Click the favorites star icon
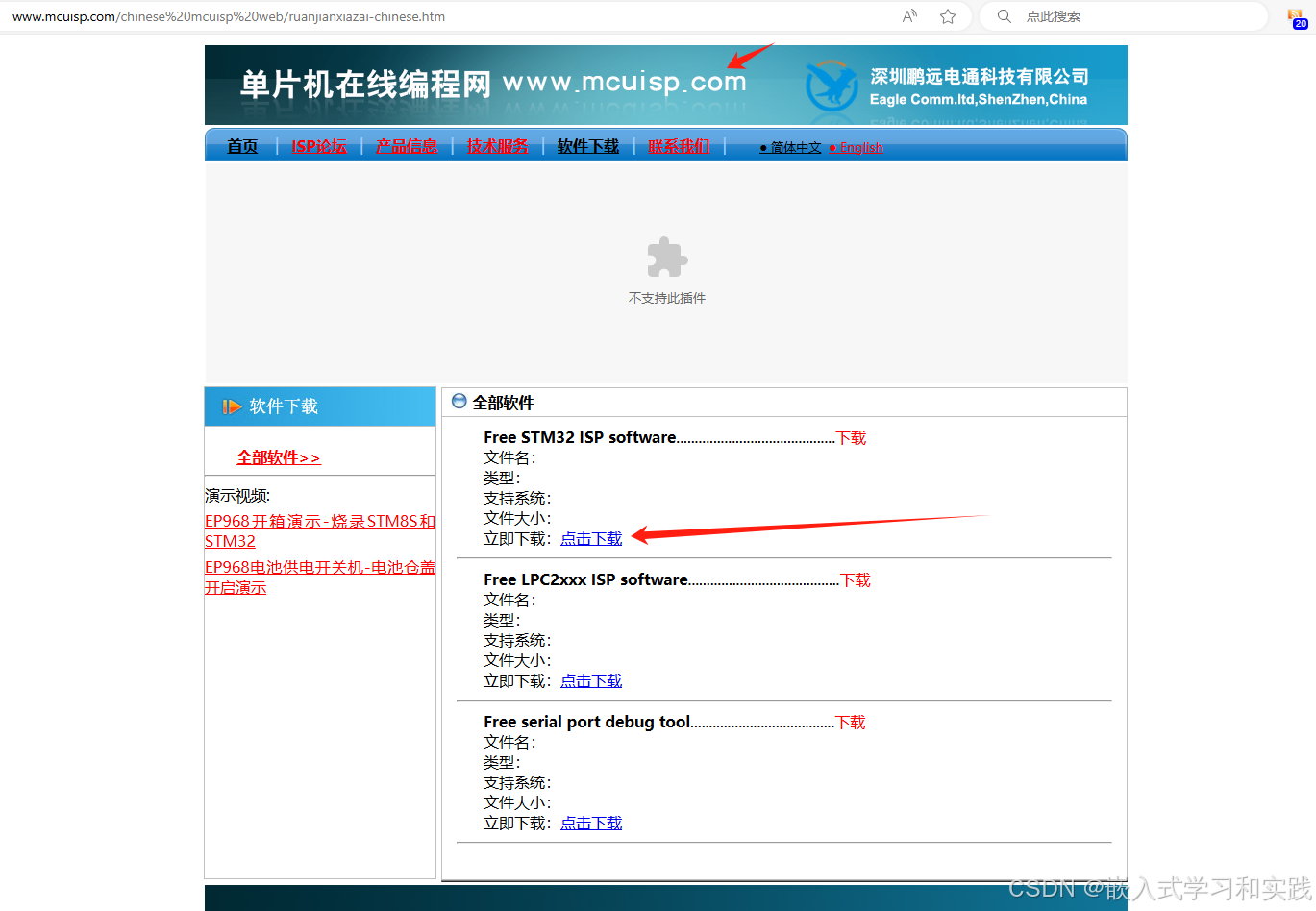The image size is (1316, 911). [948, 16]
